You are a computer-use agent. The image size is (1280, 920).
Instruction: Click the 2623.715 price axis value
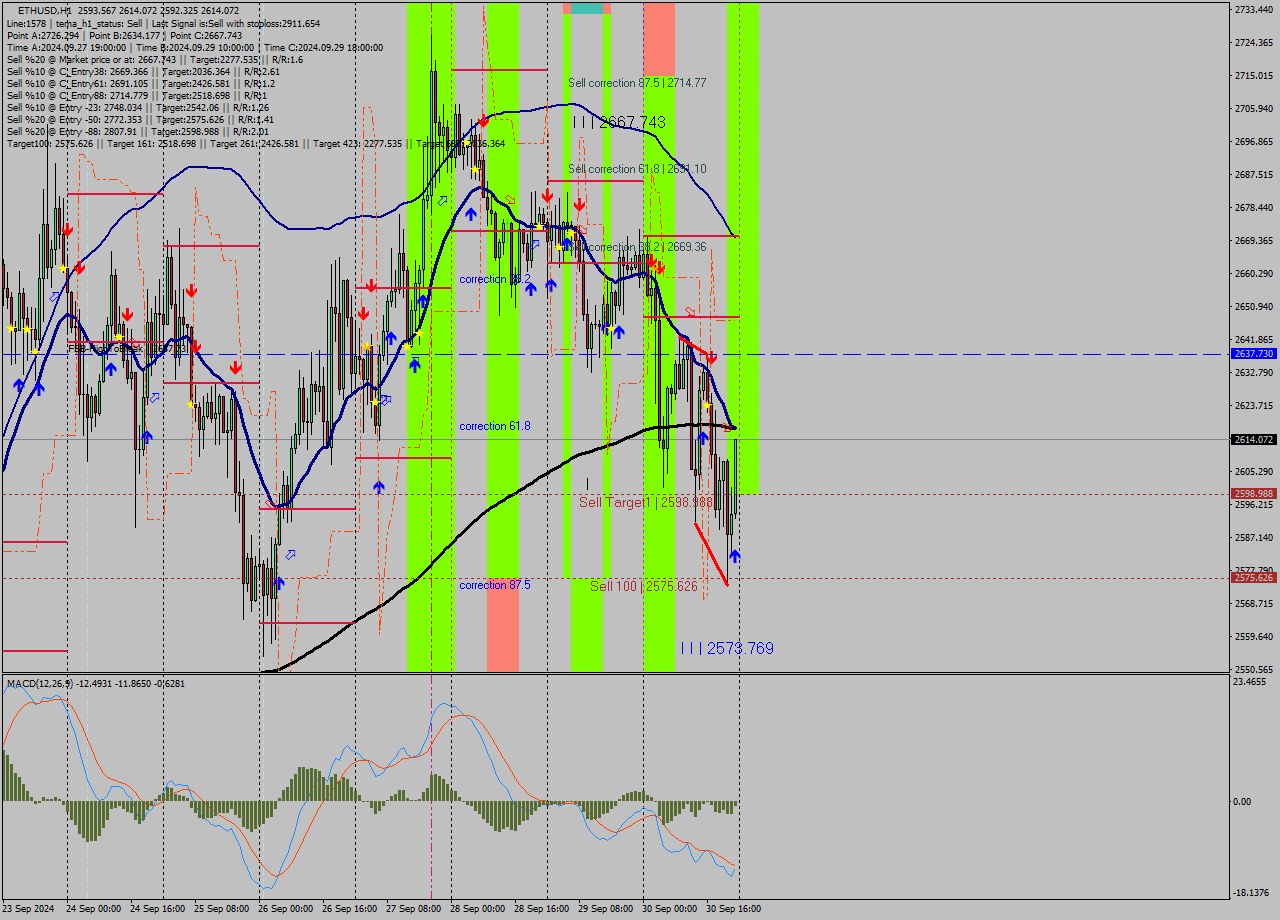(1253, 405)
